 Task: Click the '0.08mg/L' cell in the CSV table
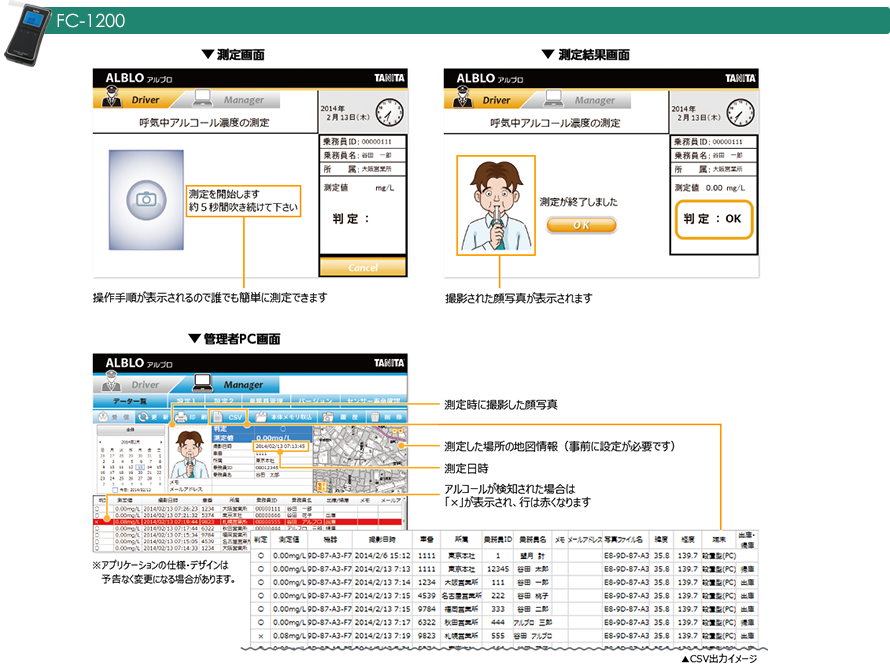pyautogui.click(x=288, y=636)
